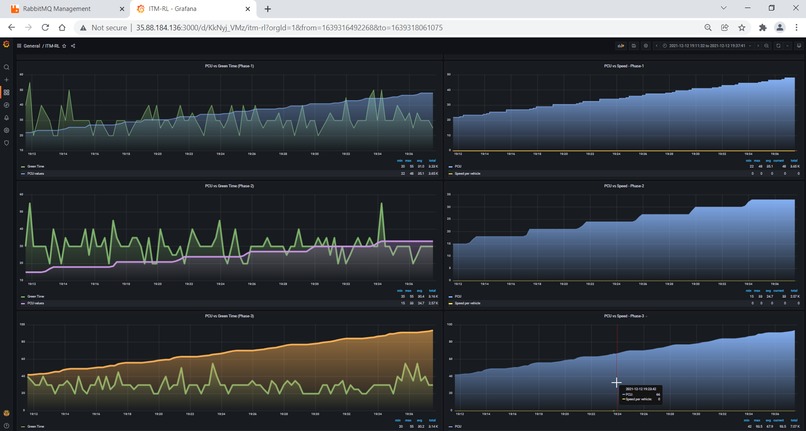Open the Explore compass sidebar icon

6,105
